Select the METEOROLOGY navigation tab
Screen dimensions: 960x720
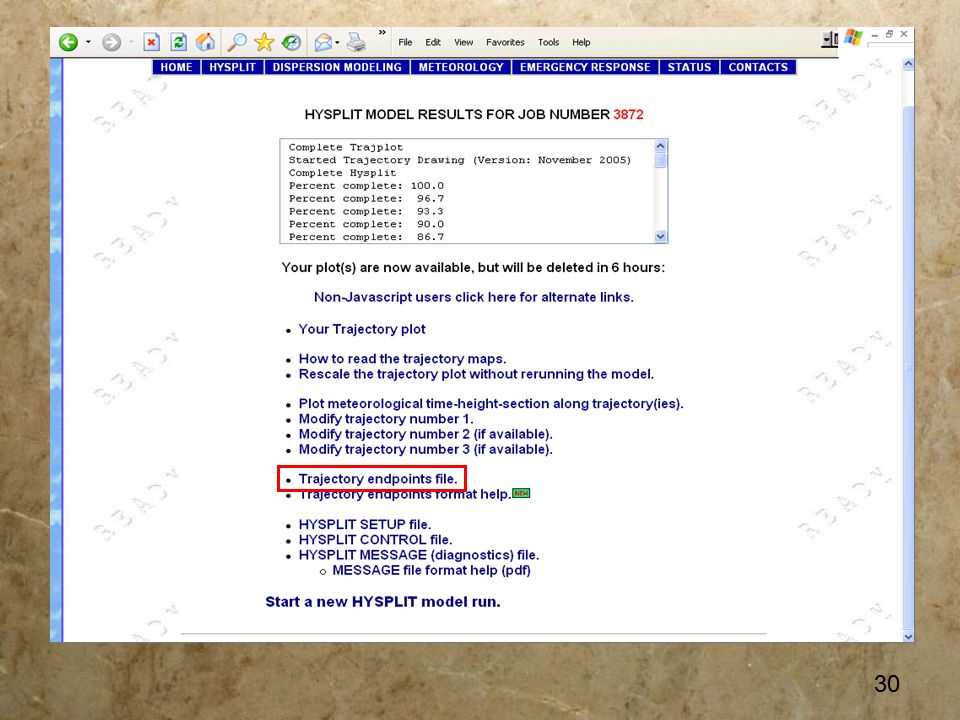[461, 67]
